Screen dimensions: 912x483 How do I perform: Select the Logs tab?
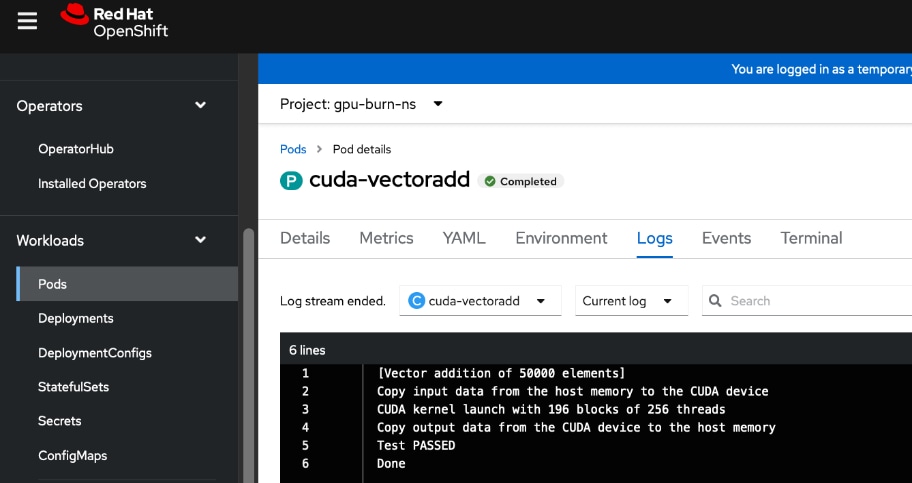(655, 238)
